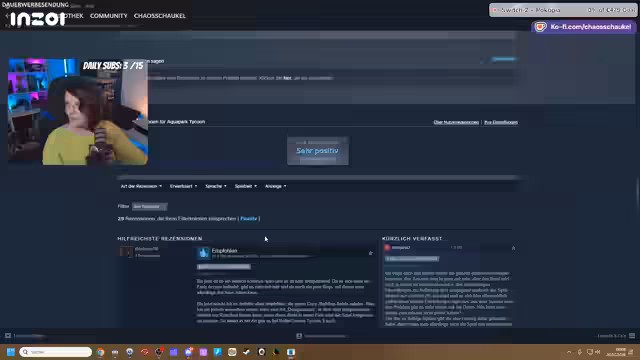Open Chrome from the taskbar
The width and height of the screenshot is (640, 360).
(x=100, y=352)
